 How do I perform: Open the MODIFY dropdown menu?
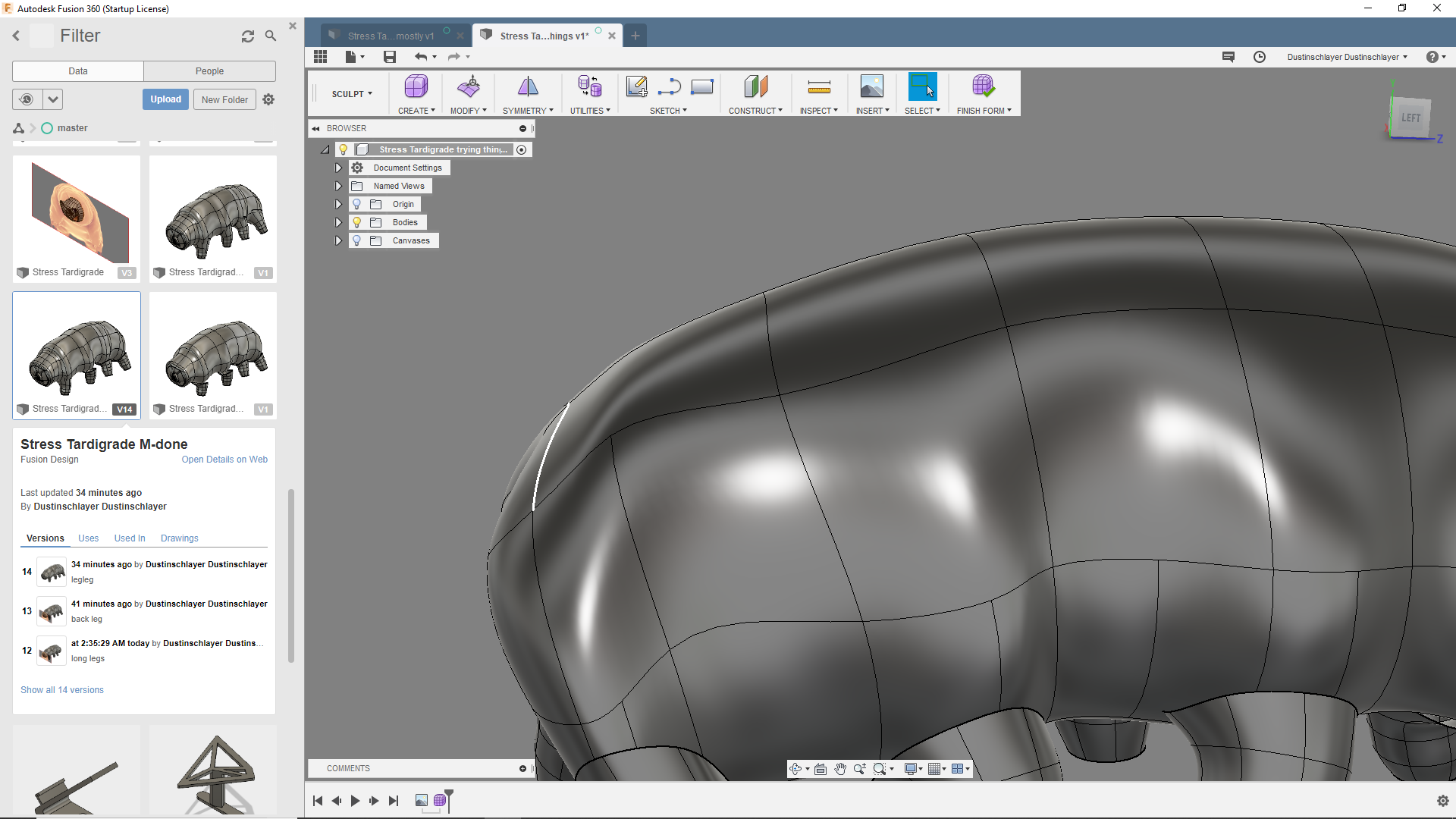469,111
